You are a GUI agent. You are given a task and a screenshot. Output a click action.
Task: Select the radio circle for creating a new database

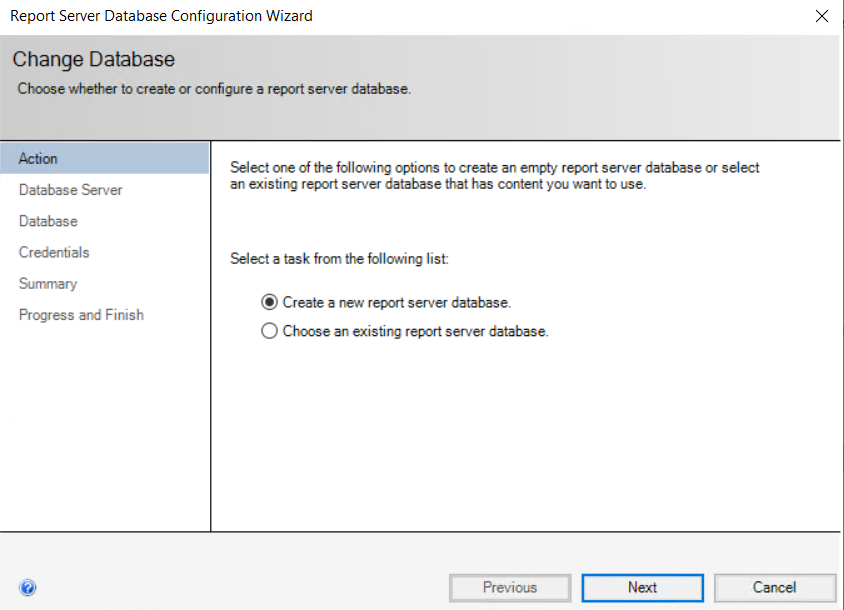point(269,302)
